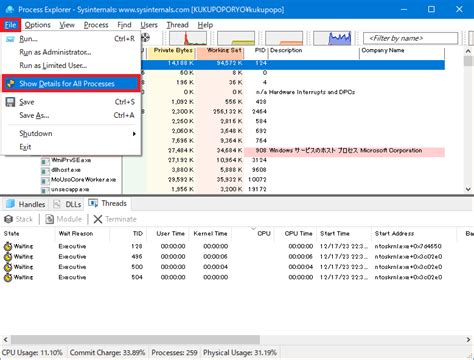Click the horizontal scrollbar thumb
474x360 pixels.
click(x=135, y=340)
